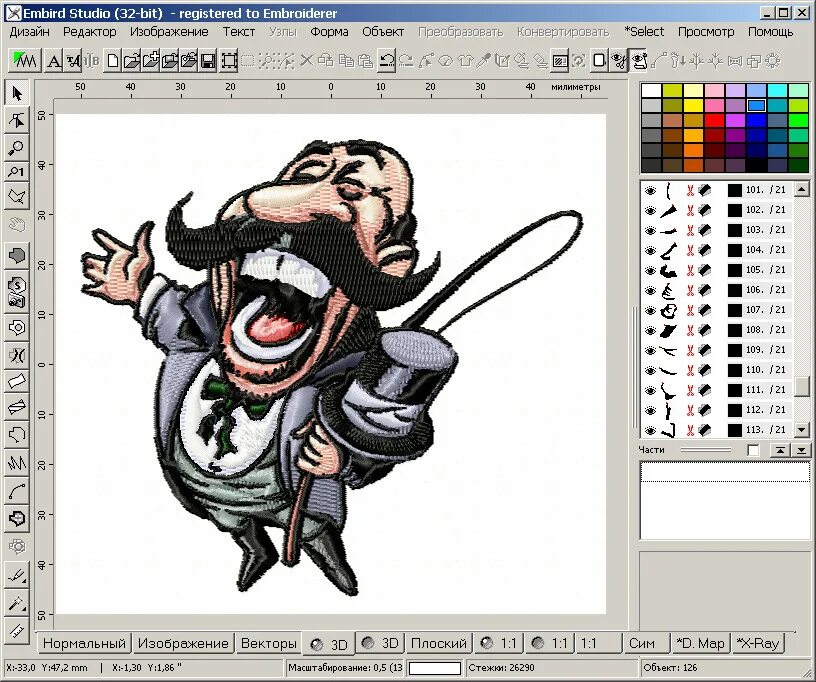The width and height of the screenshot is (816, 682).
Task: Click the eye with scissors icon in toolbar
Action: point(619,61)
